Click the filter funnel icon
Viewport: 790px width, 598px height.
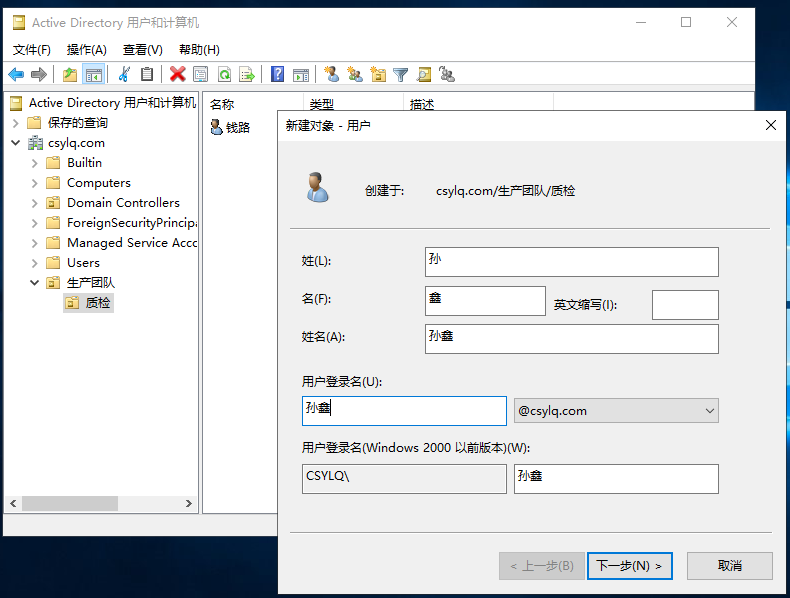[x=401, y=75]
